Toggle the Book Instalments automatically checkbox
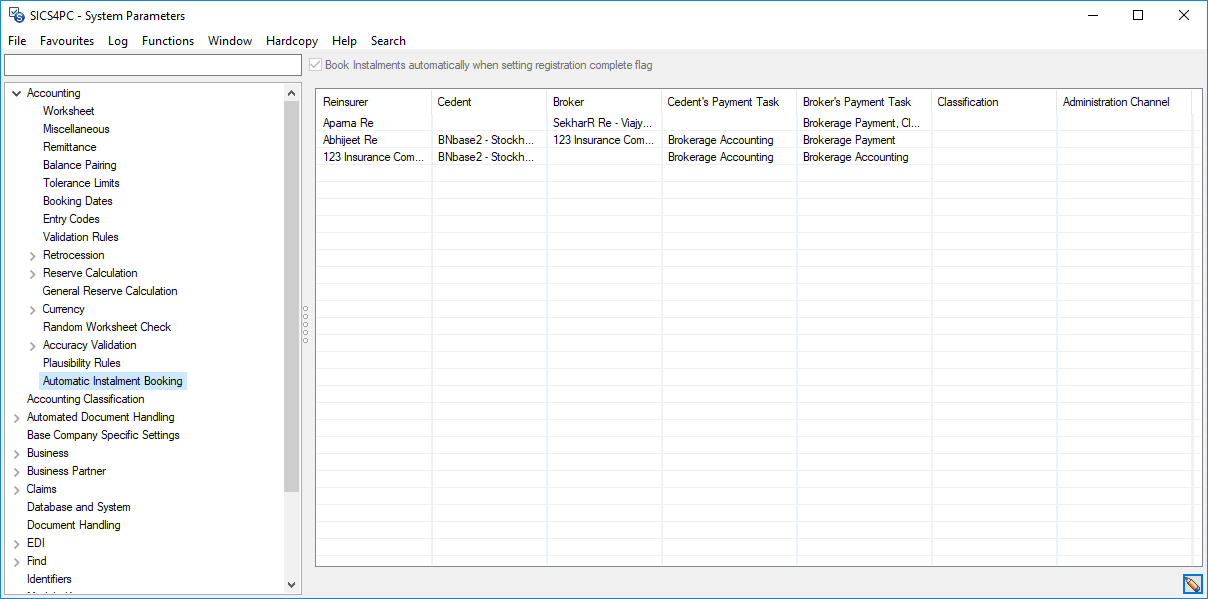 pyautogui.click(x=314, y=64)
